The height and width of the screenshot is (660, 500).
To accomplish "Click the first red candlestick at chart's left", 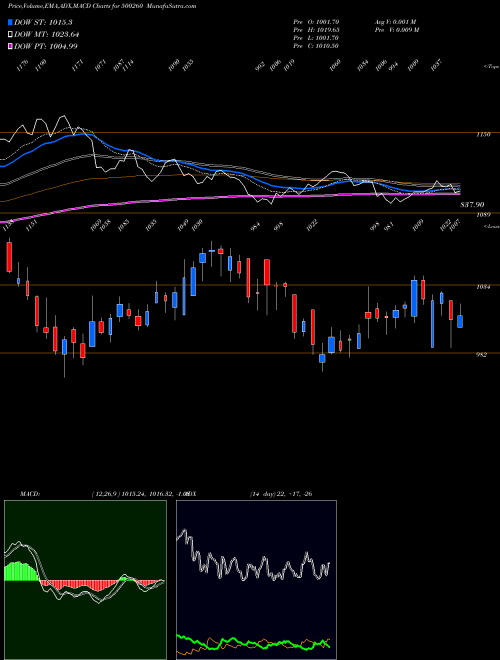I will [9, 257].
